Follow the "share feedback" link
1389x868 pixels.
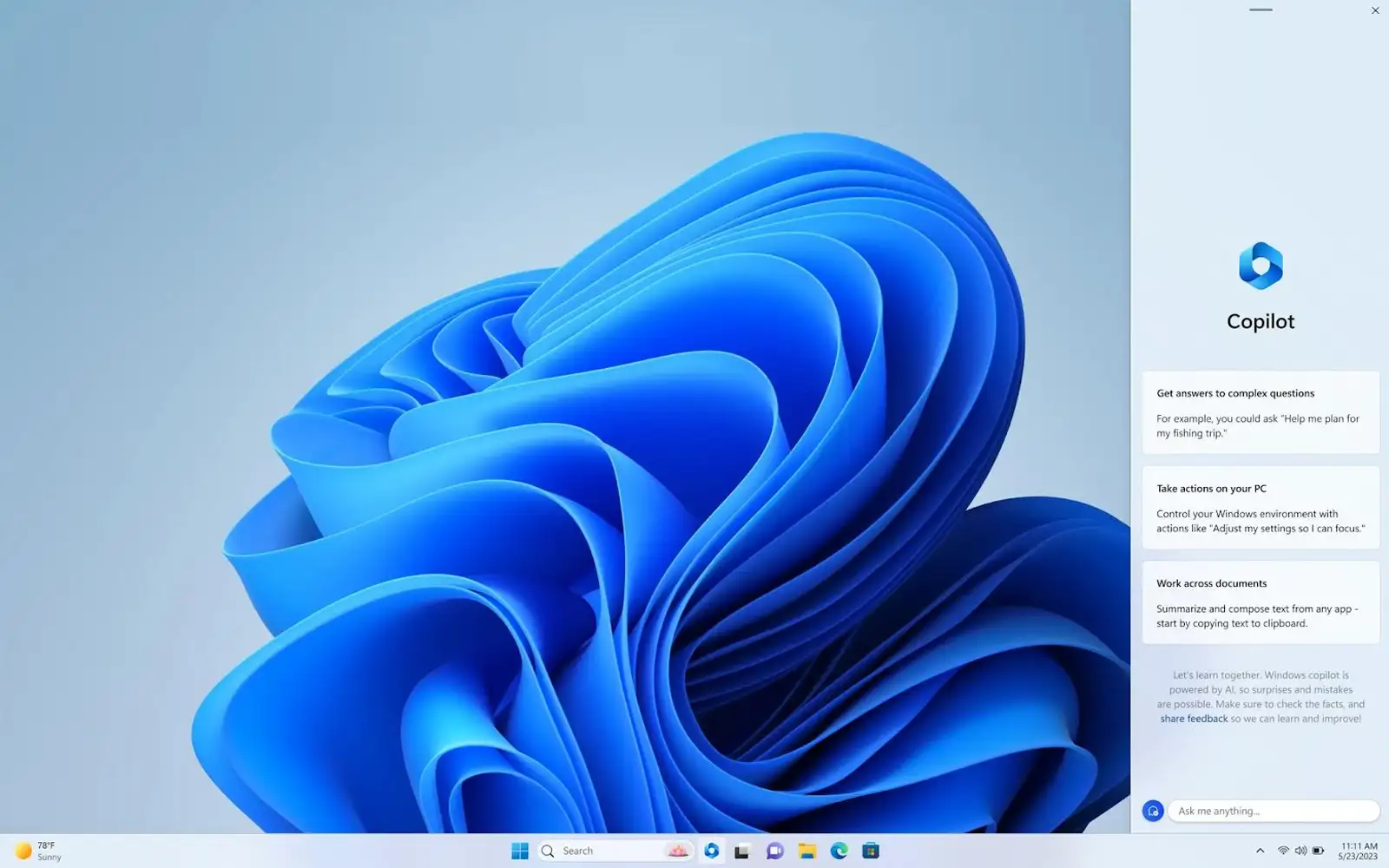[x=1194, y=719]
